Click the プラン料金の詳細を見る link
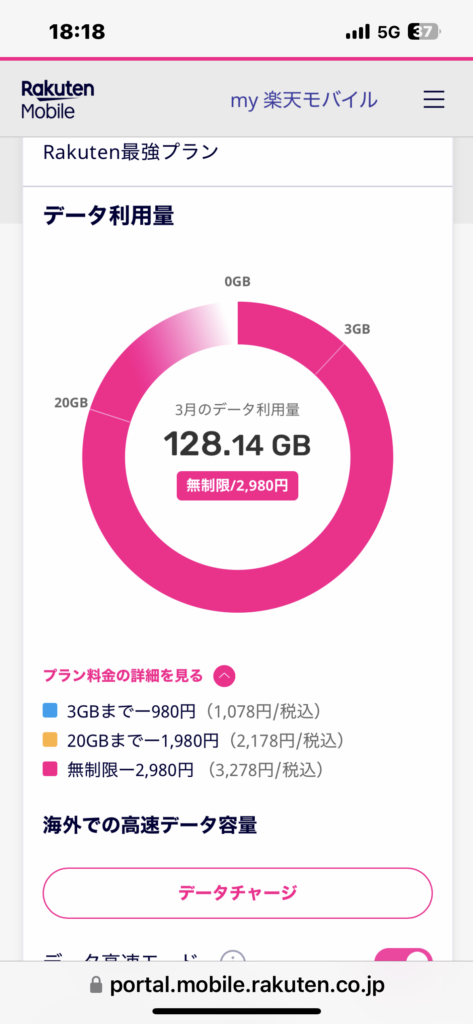Viewport: 473px width, 1024px height. tap(123, 675)
